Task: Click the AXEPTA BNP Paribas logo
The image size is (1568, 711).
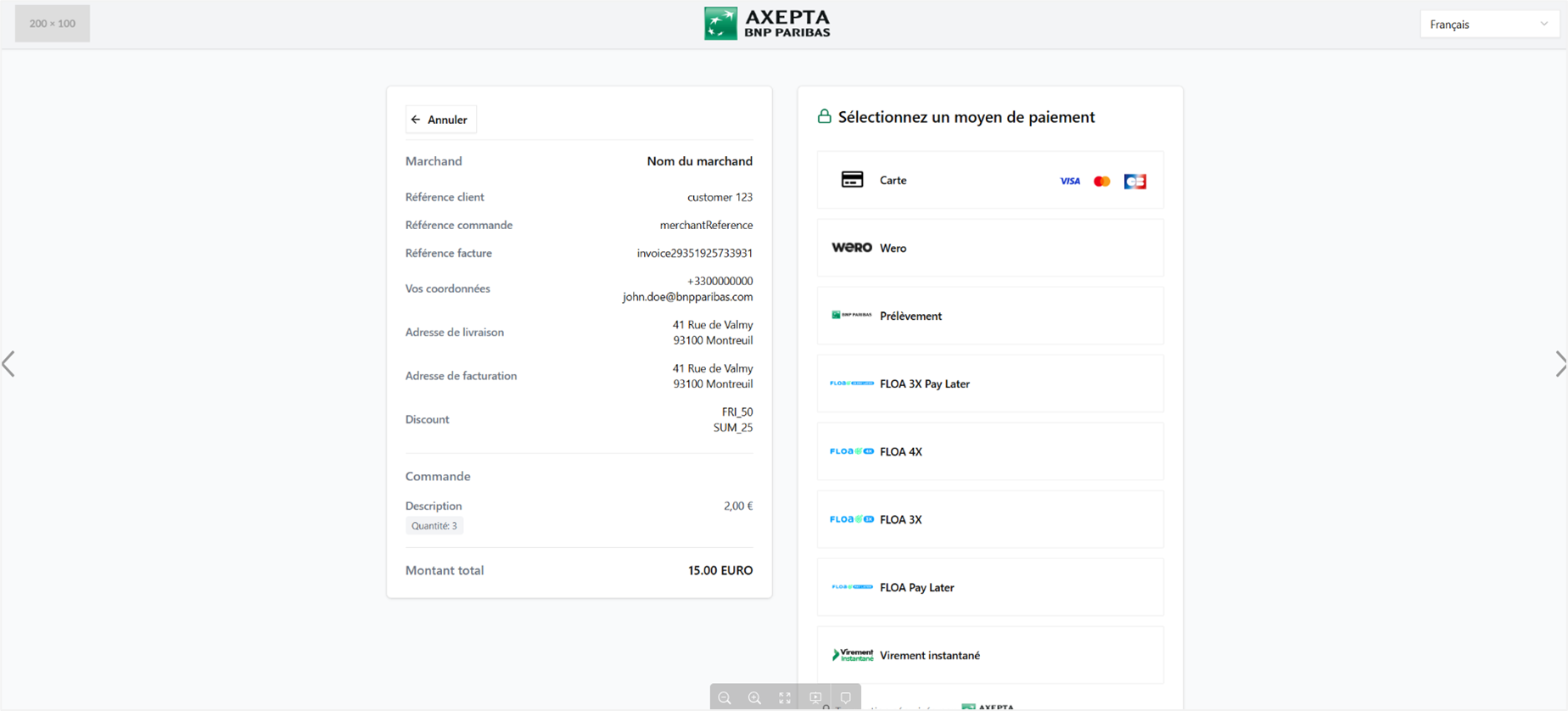Action: (767, 24)
